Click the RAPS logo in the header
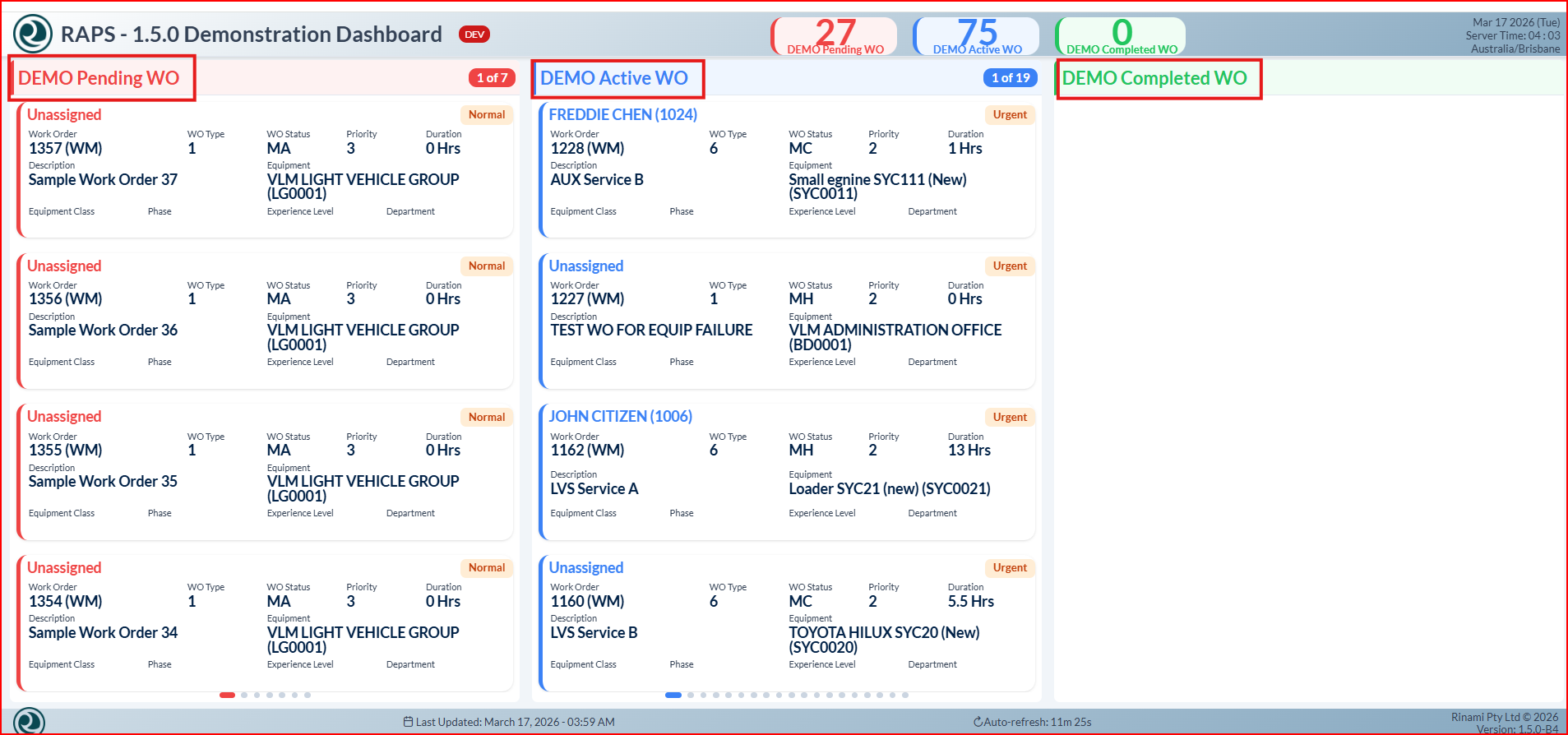The height and width of the screenshot is (735, 1568). click(x=33, y=35)
